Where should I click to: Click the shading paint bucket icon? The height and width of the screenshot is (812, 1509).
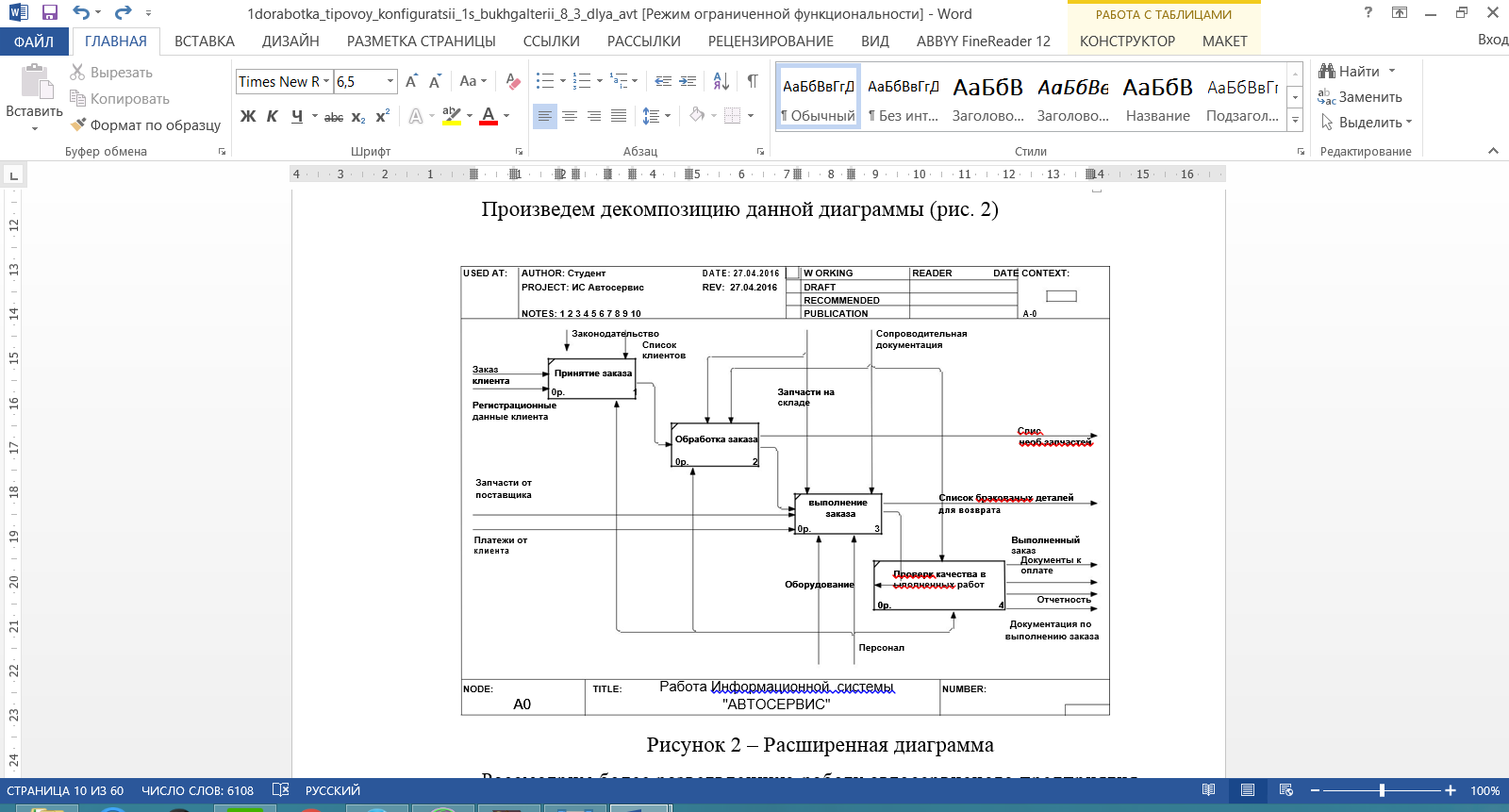(697, 115)
